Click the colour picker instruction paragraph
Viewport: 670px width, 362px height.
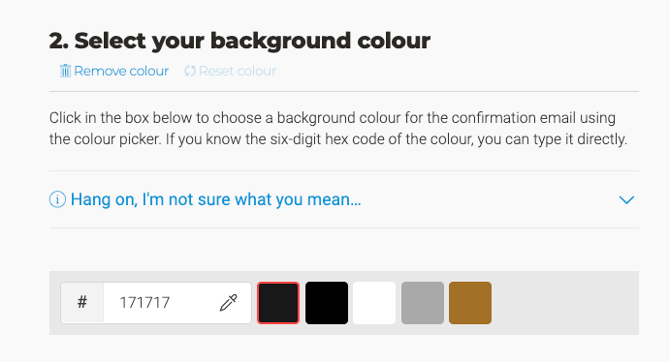point(338,128)
